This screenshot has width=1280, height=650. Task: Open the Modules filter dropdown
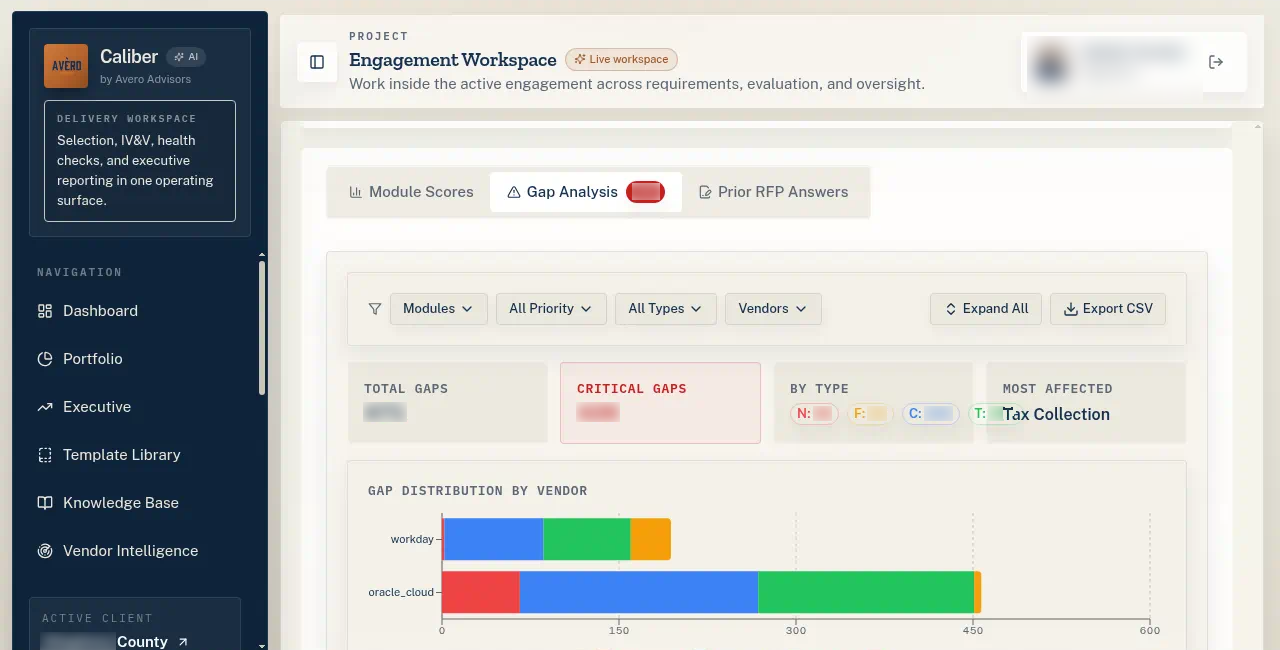[438, 309]
